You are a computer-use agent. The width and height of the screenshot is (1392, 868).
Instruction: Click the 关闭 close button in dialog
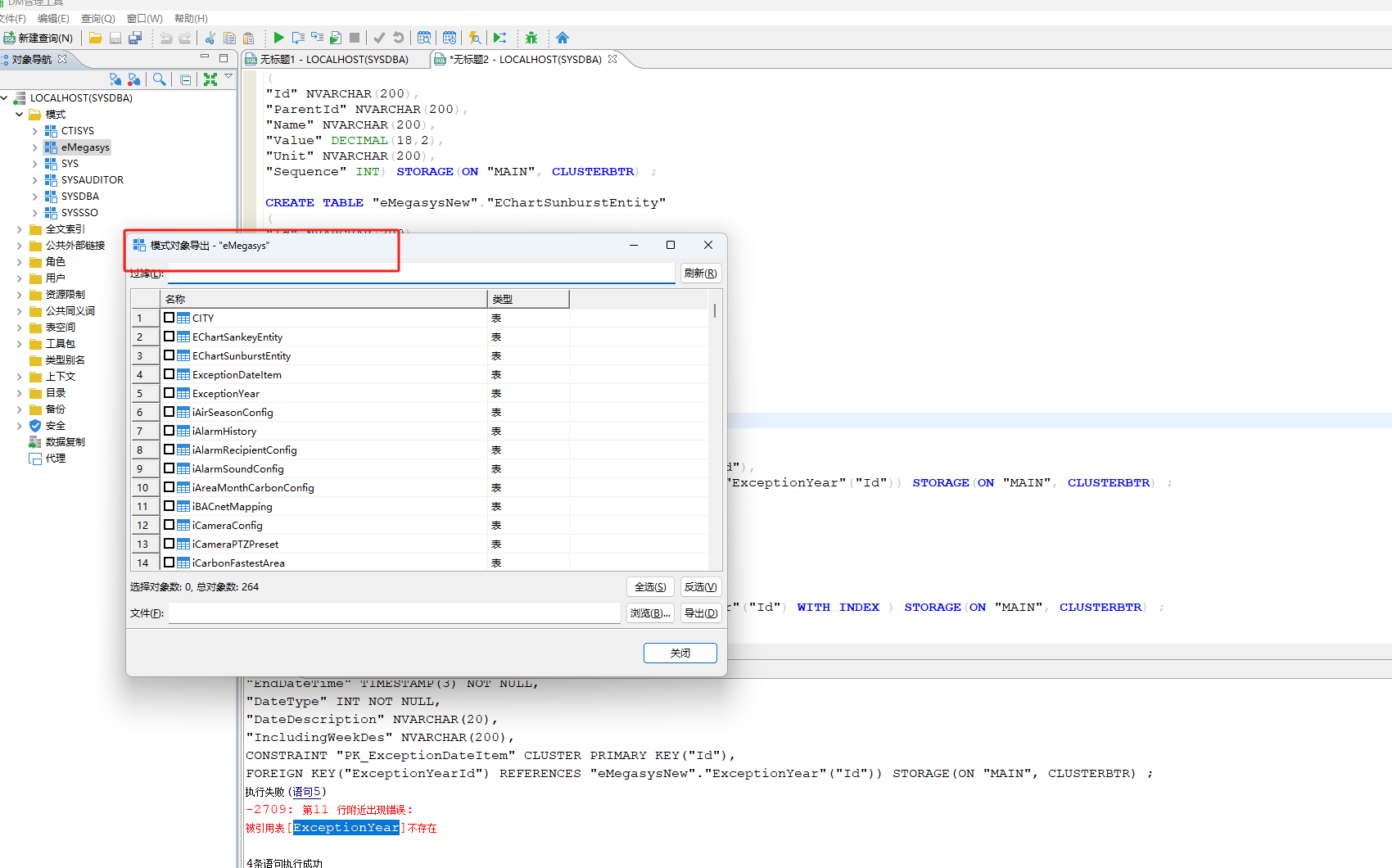coord(680,653)
